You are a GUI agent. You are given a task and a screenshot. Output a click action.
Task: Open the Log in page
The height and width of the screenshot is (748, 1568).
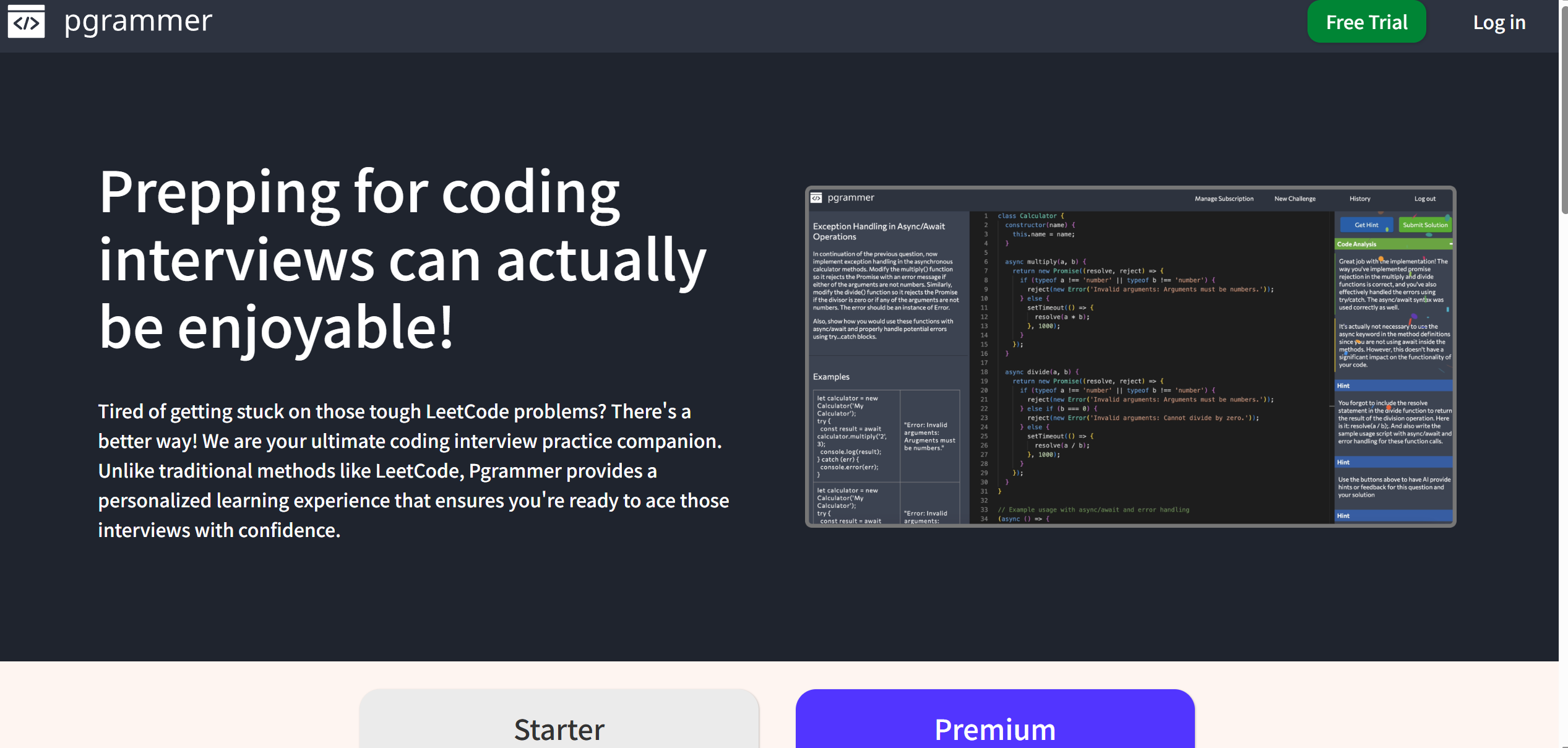pyautogui.click(x=1499, y=22)
